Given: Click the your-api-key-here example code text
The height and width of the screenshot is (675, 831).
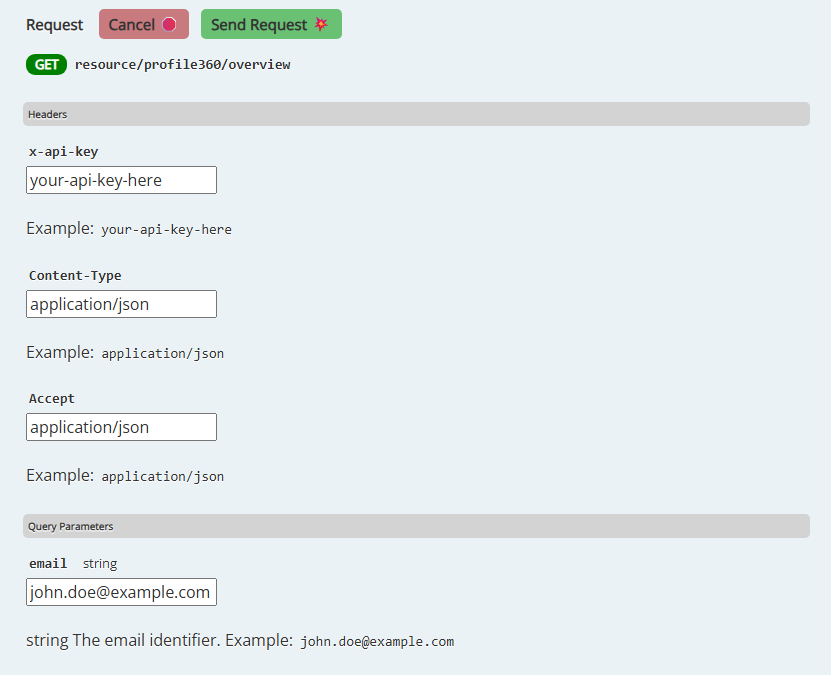Looking at the screenshot, I should tap(166, 229).
